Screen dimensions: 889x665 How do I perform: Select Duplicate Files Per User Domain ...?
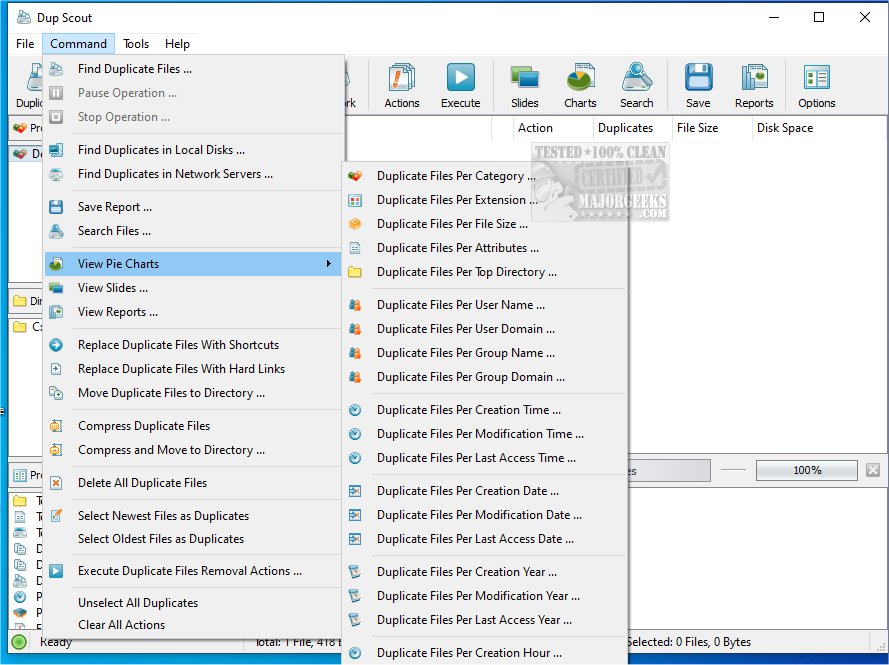[x=485, y=329]
